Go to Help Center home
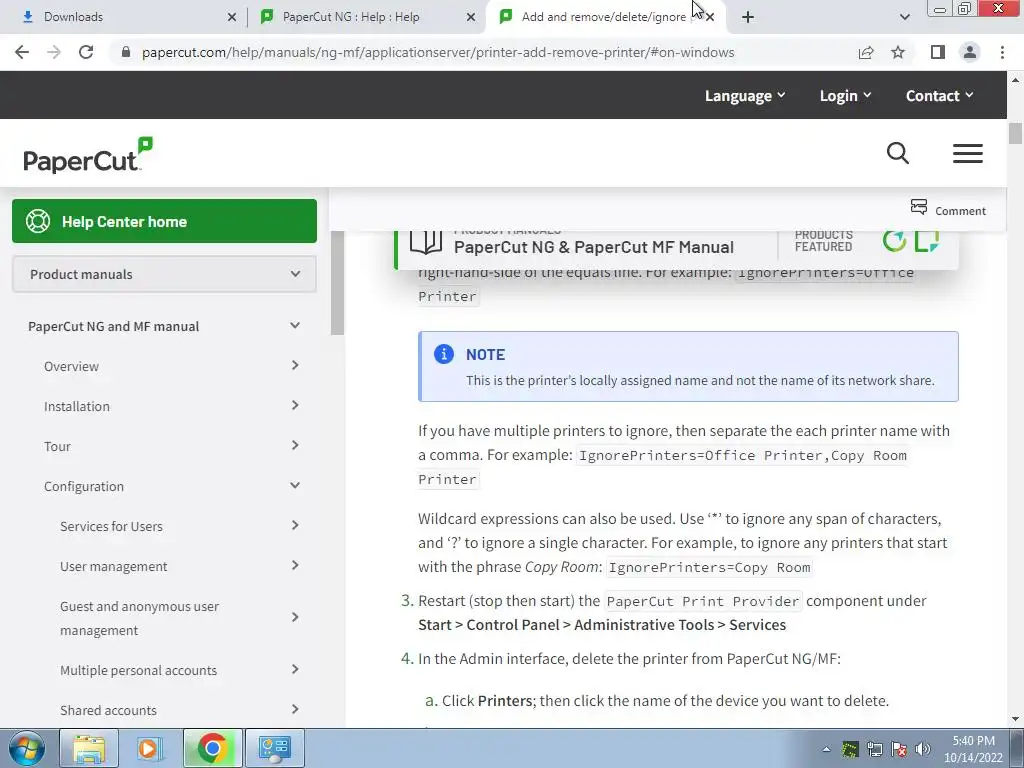Viewport: 1024px width, 768px height. [165, 221]
